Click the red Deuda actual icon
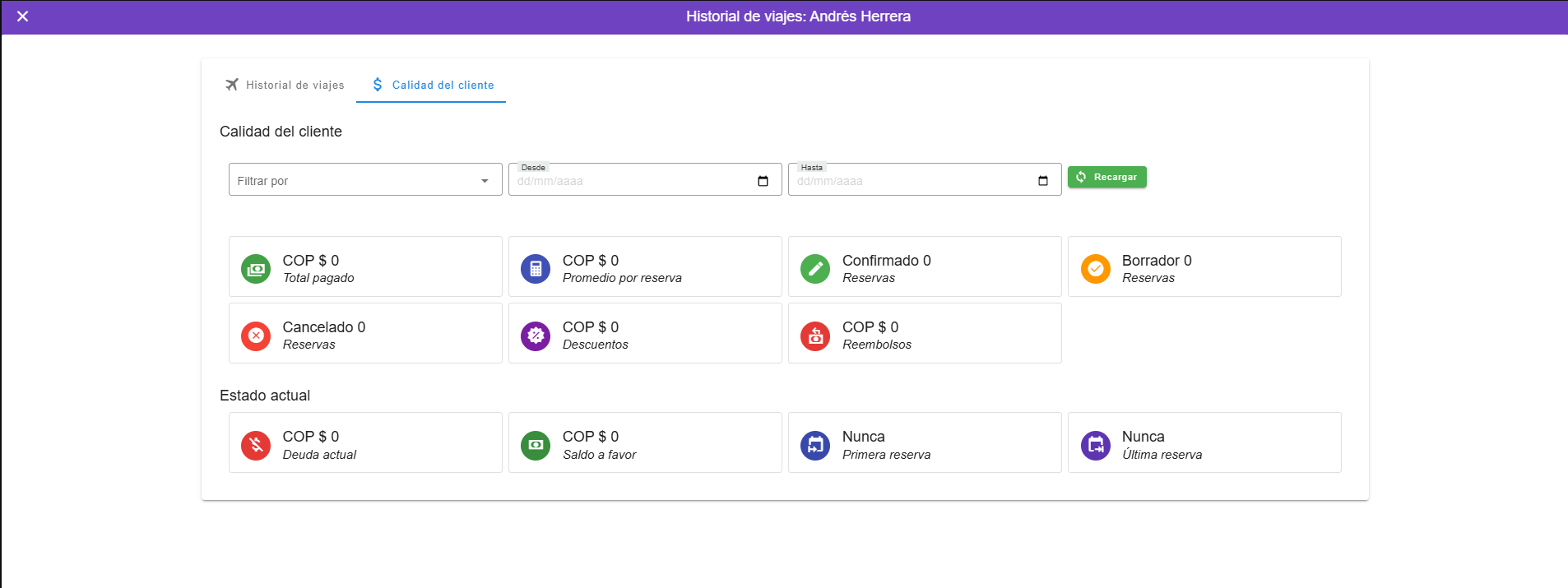The height and width of the screenshot is (588, 1568). tap(256, 445)
